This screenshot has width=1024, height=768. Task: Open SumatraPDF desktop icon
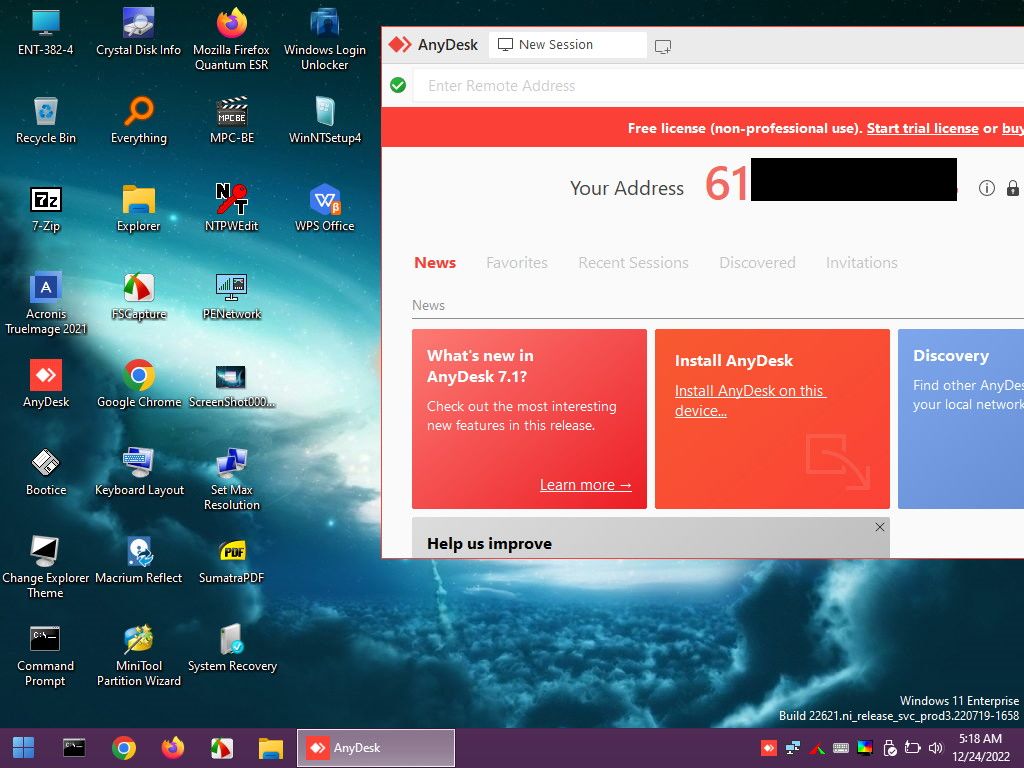(x=231, y=560)
